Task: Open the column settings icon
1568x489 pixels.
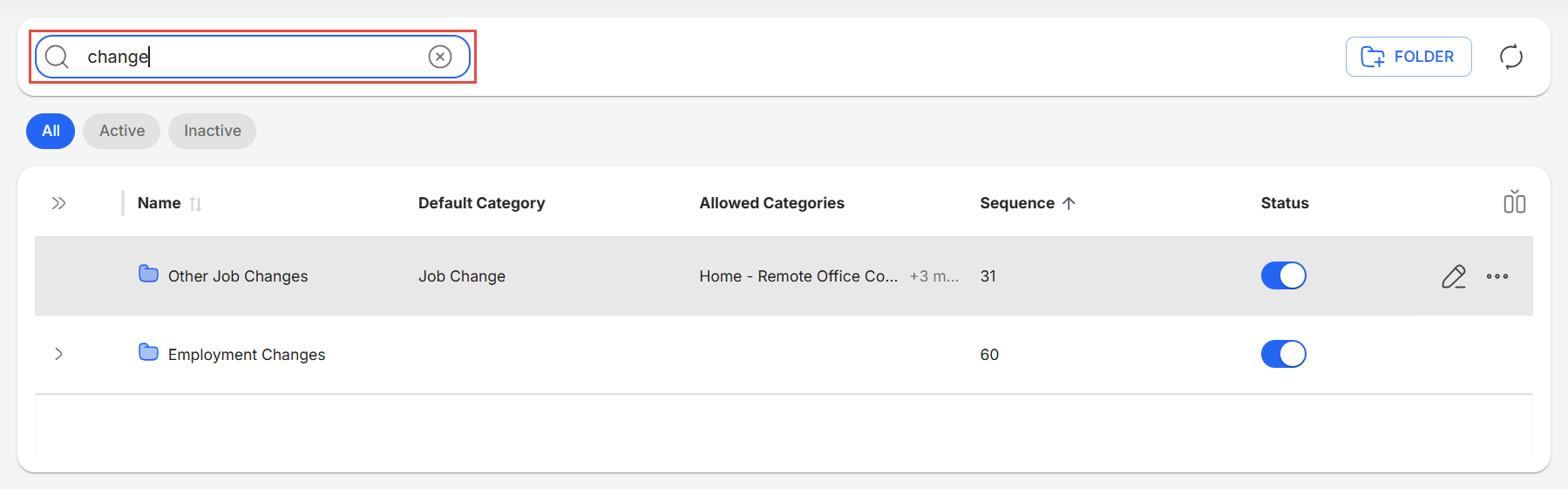Action: 1514,202
